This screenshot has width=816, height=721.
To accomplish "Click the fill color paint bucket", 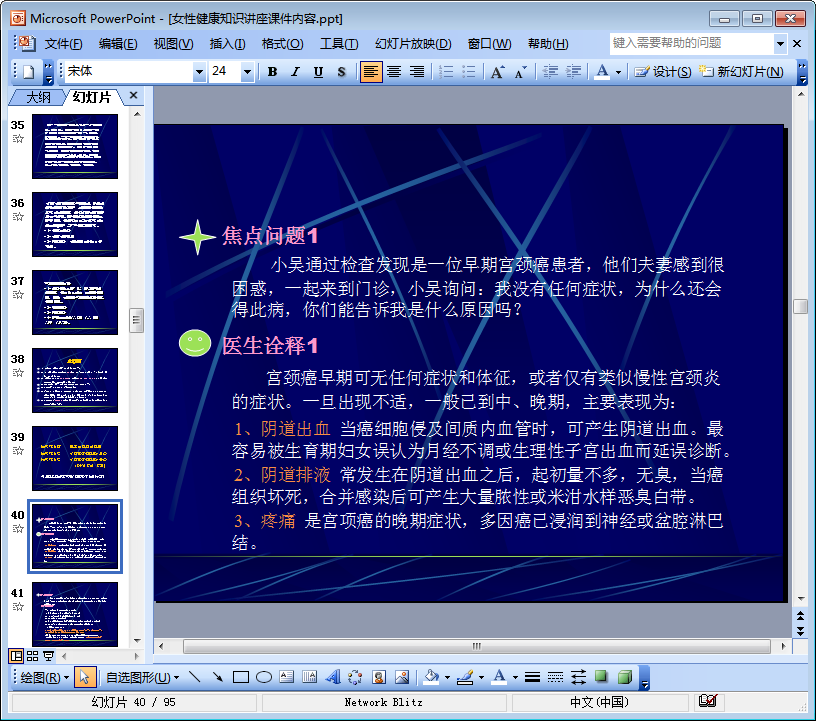I will pyautogui.click(x=431, y=677).
